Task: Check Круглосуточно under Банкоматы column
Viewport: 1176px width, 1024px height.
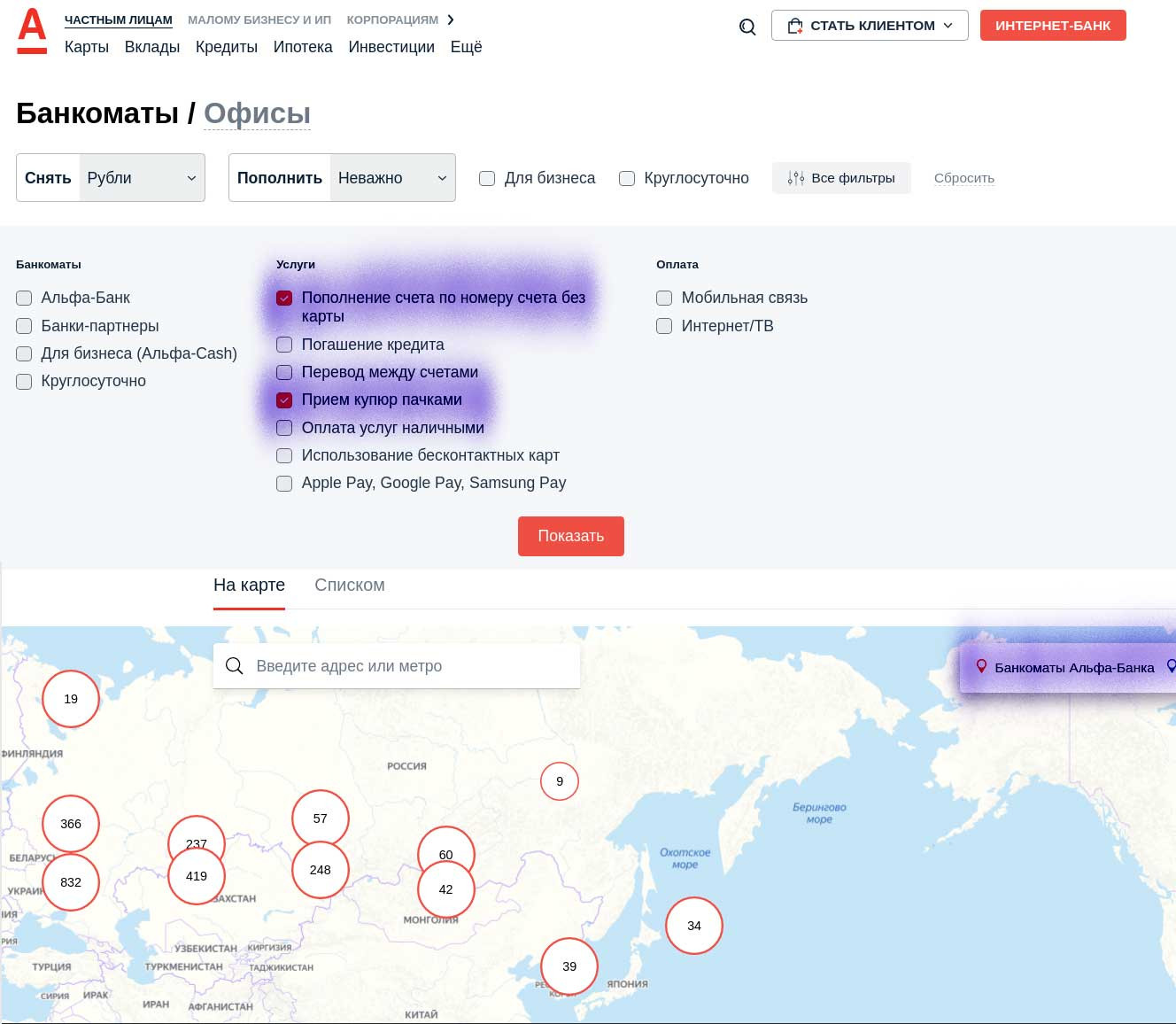Action: [x=24, y=381]
